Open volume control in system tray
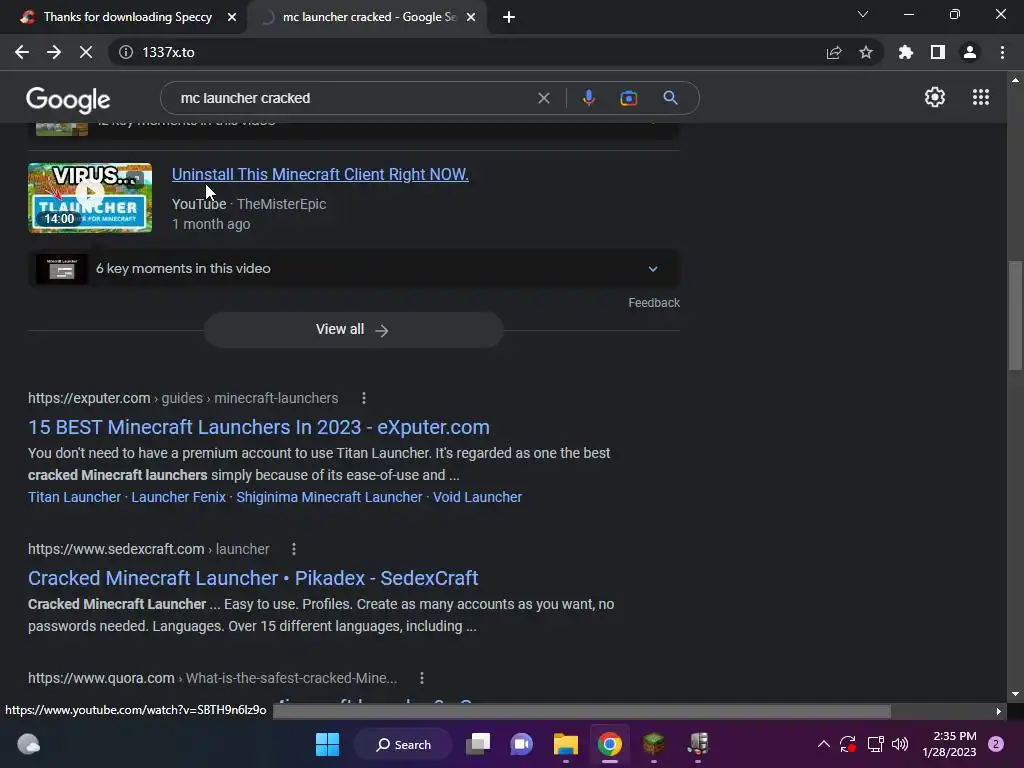 pos(900,744)
